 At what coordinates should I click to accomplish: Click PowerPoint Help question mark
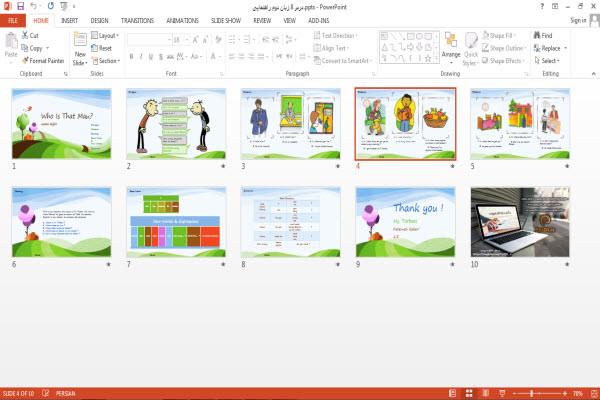(542, 6)
